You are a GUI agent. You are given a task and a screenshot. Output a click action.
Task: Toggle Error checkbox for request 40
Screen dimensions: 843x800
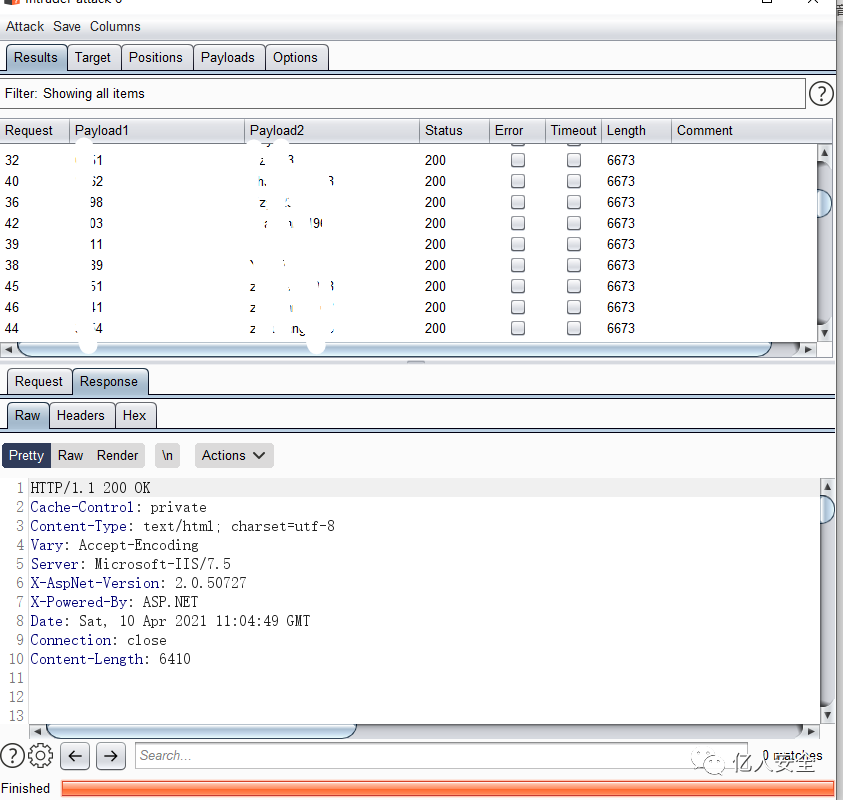(518, 181)
